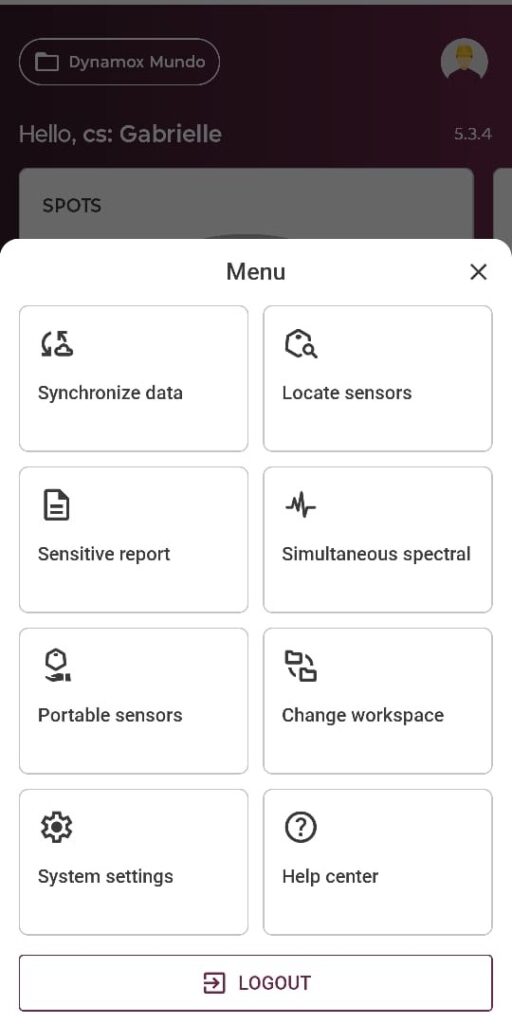Click the SPOTS card behind the menu
The height and width of the screenshot is (1024, 512).
tap(246, 204)
